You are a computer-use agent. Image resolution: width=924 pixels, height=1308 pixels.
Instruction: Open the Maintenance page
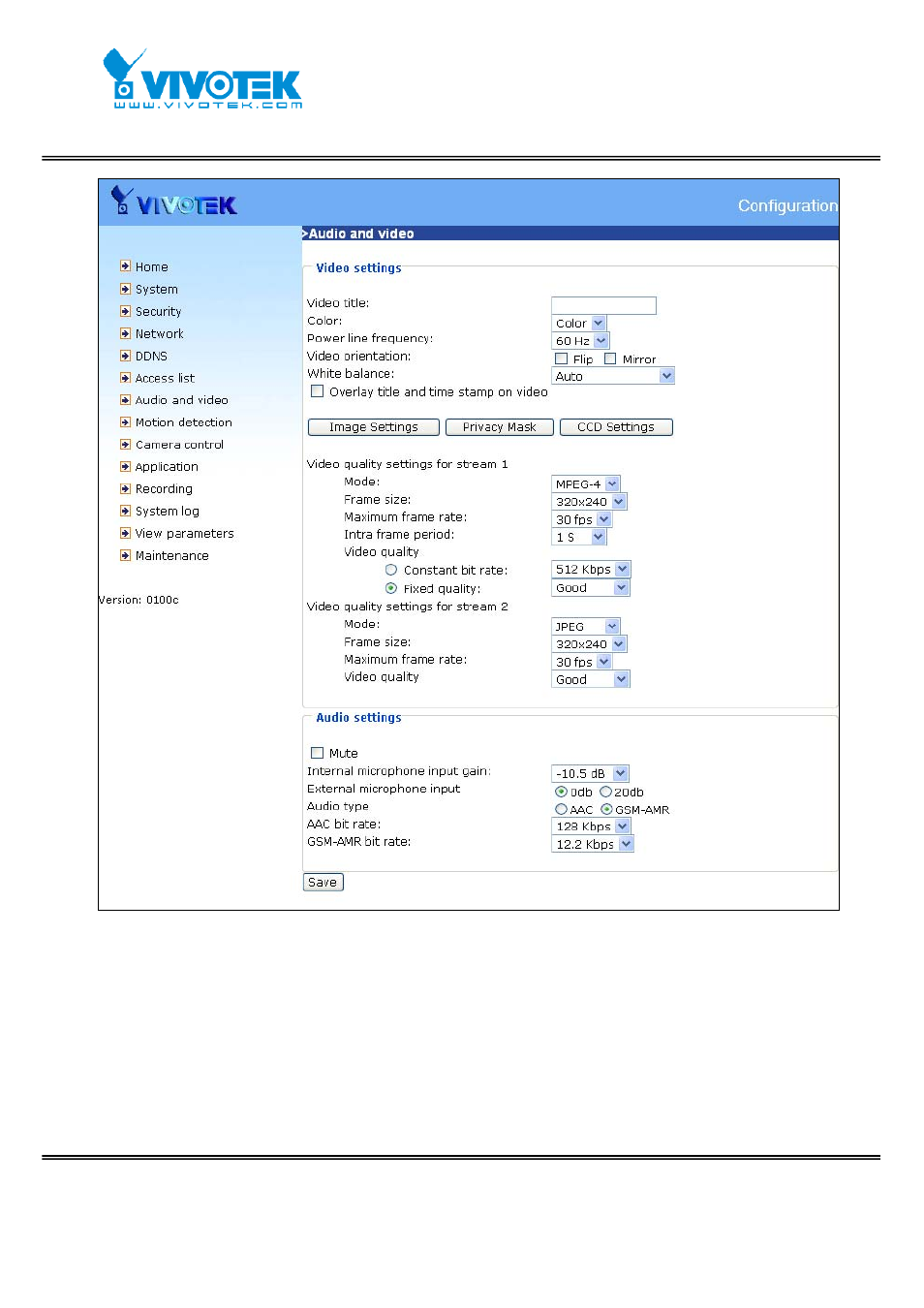point(171,556)
